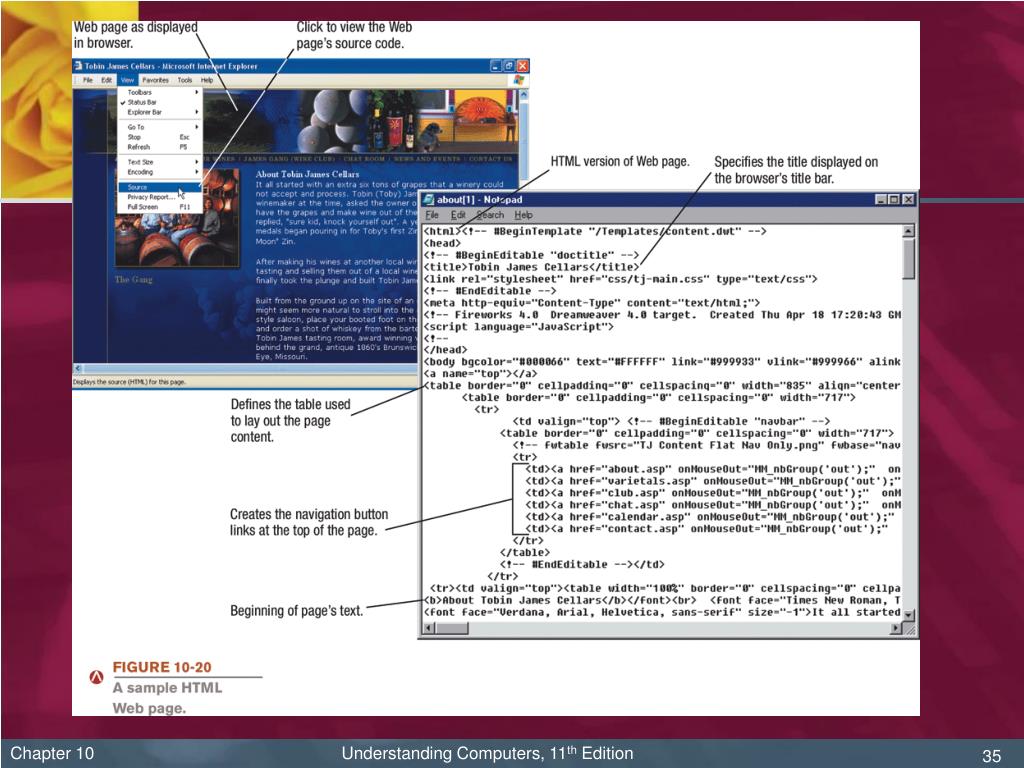1024x768 pixels.
Task: Click the '<body bgcolor="#000066"' line in Notepad
Action: (x=662, y=362)
